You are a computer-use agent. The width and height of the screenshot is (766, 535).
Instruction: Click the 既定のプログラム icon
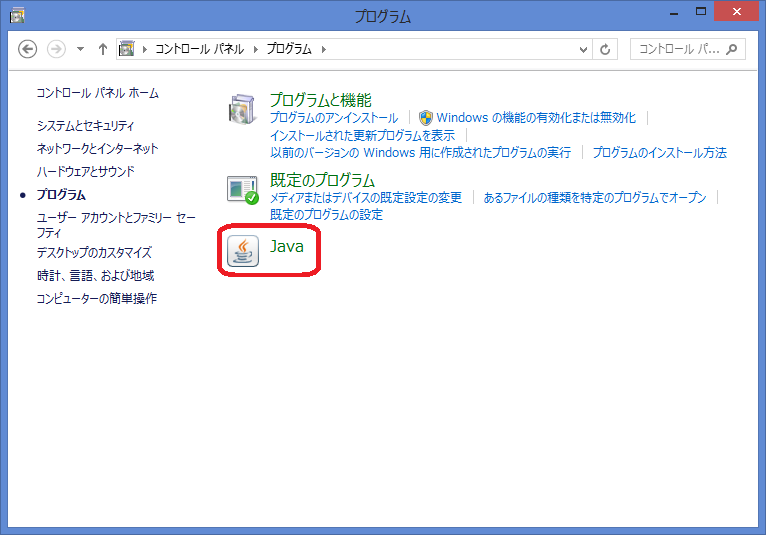243,190
